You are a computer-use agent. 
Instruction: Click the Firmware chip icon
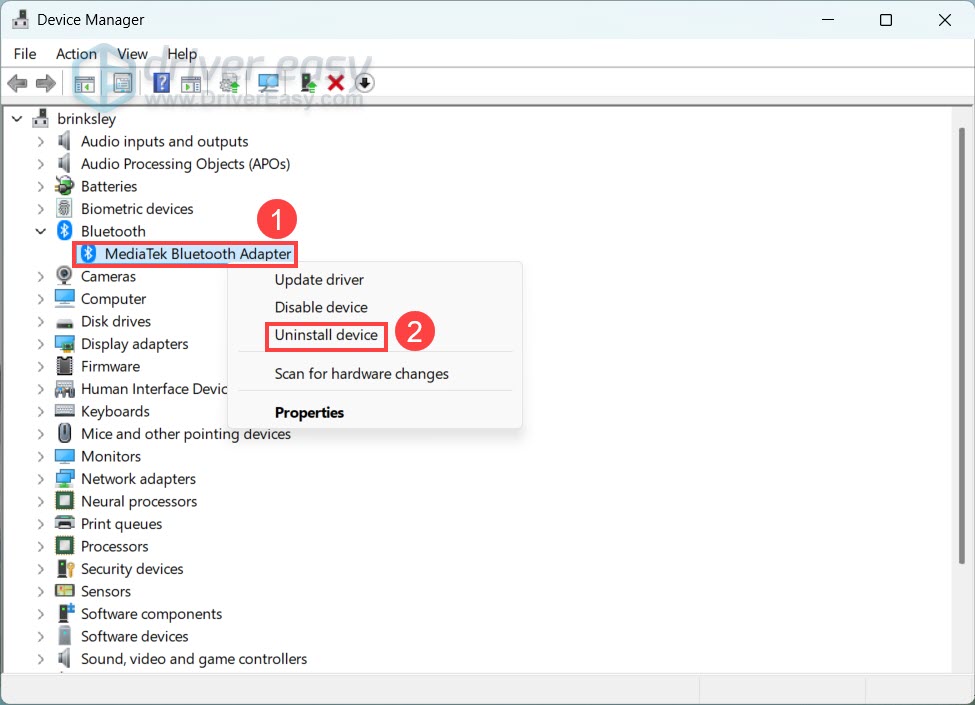coord(64,366)
